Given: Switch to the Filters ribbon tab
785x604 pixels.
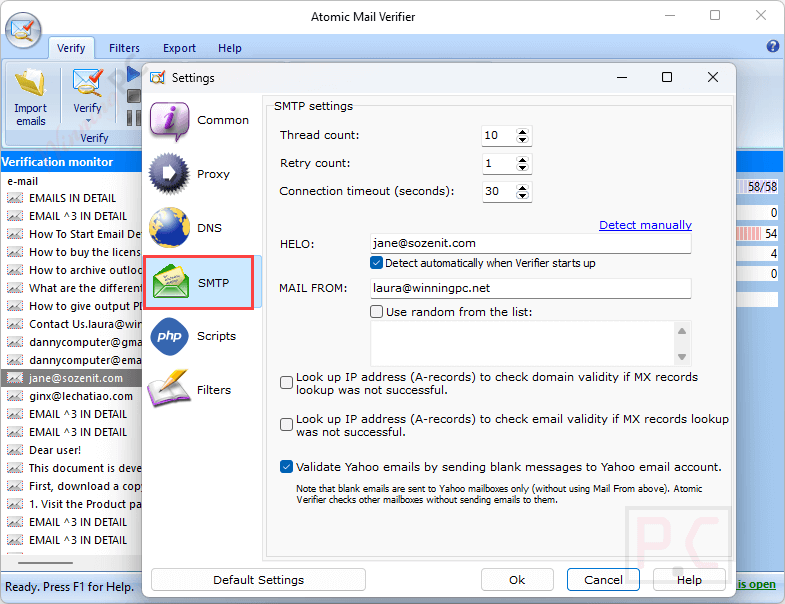Looking at the screenshot, I should (x=124, y=48).
